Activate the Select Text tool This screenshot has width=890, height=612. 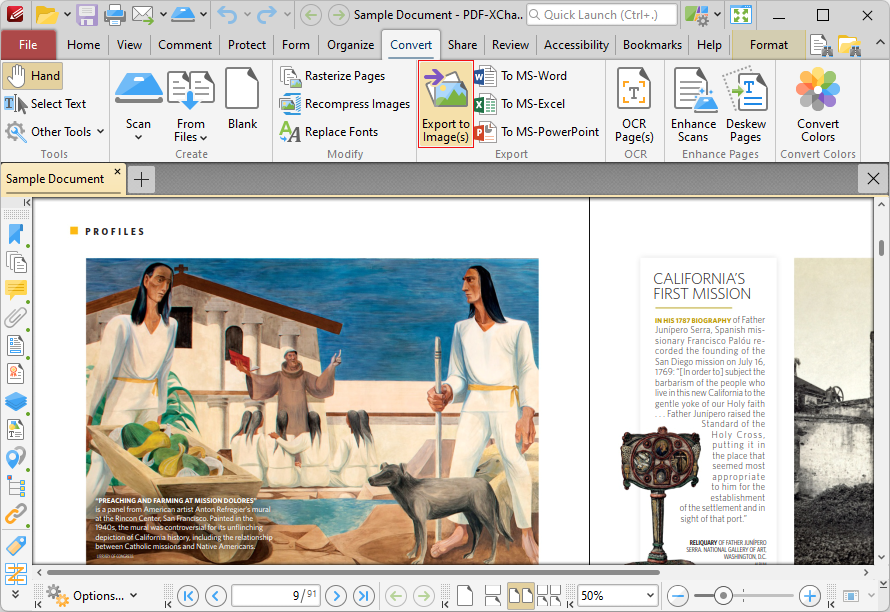click(x=45, y=104)
